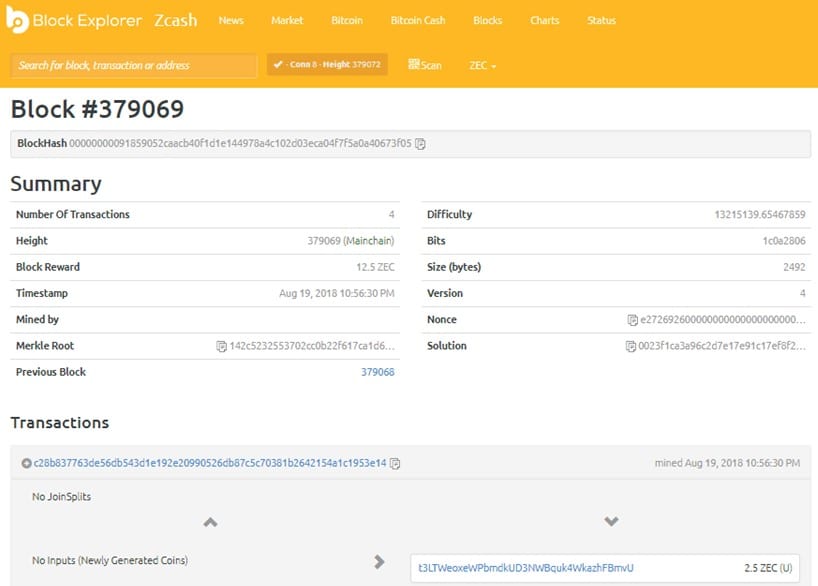Click the Block Explorer title text
818x586 pixels.
tap(87, 20)
